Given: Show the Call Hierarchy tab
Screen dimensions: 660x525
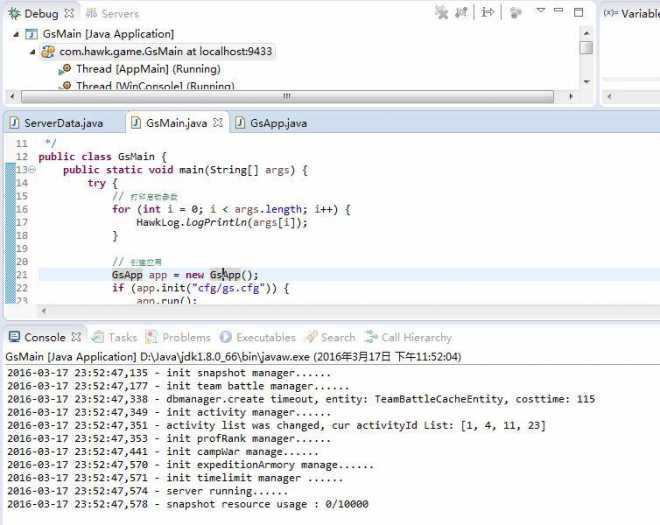Looking at the screenshot, I should [416, 338].
